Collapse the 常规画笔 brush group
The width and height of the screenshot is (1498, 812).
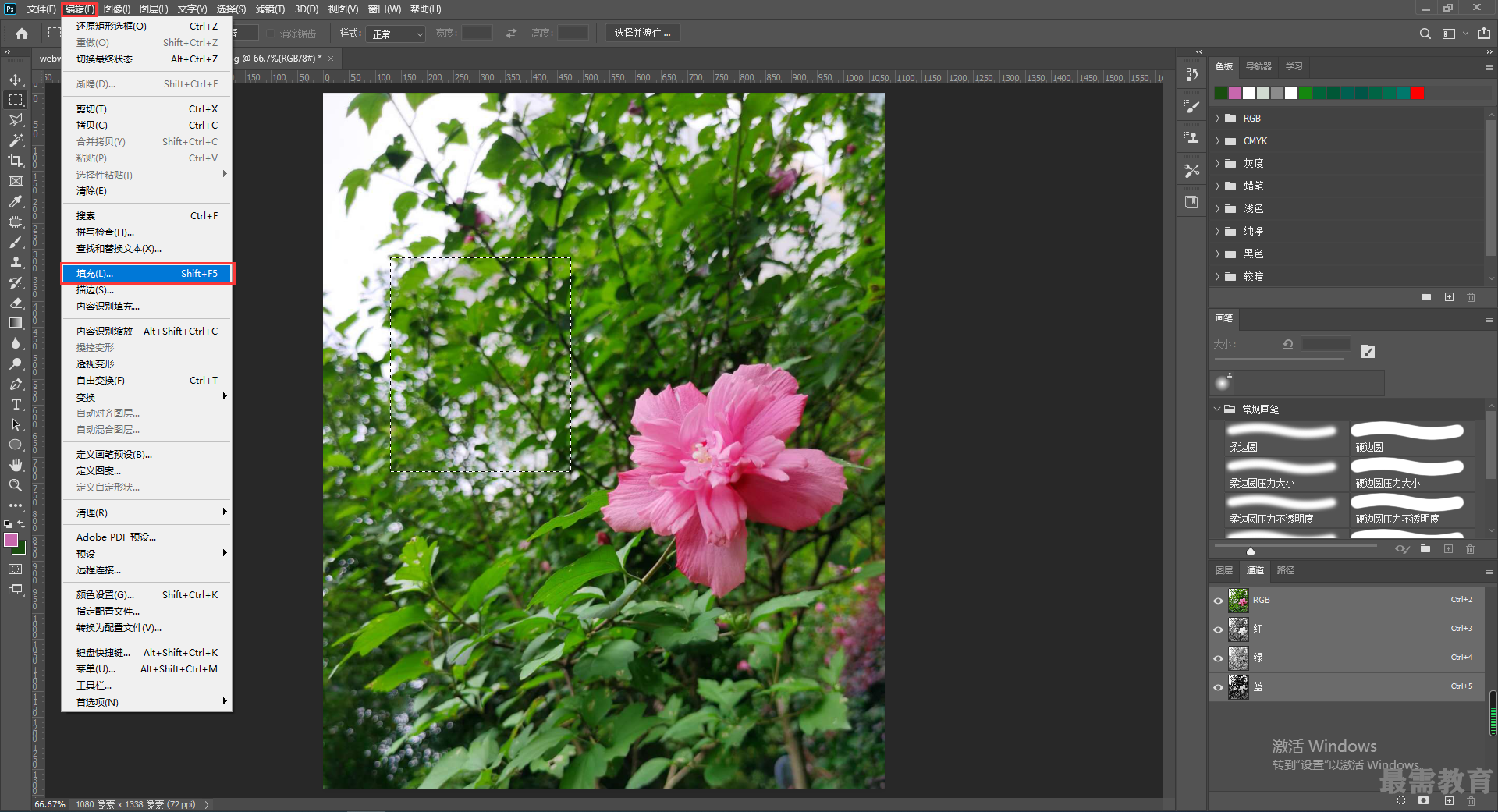pos(1217,409)
